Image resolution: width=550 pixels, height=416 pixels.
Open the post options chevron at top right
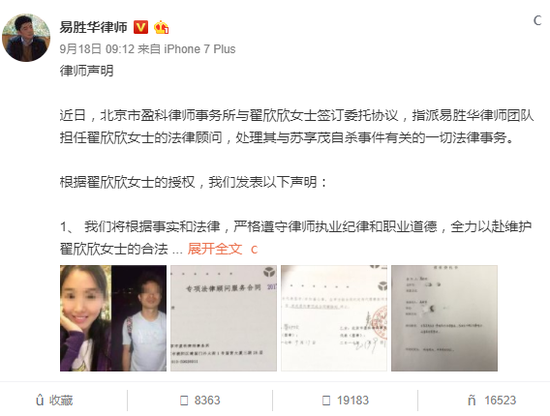click(x=537, y=21)
